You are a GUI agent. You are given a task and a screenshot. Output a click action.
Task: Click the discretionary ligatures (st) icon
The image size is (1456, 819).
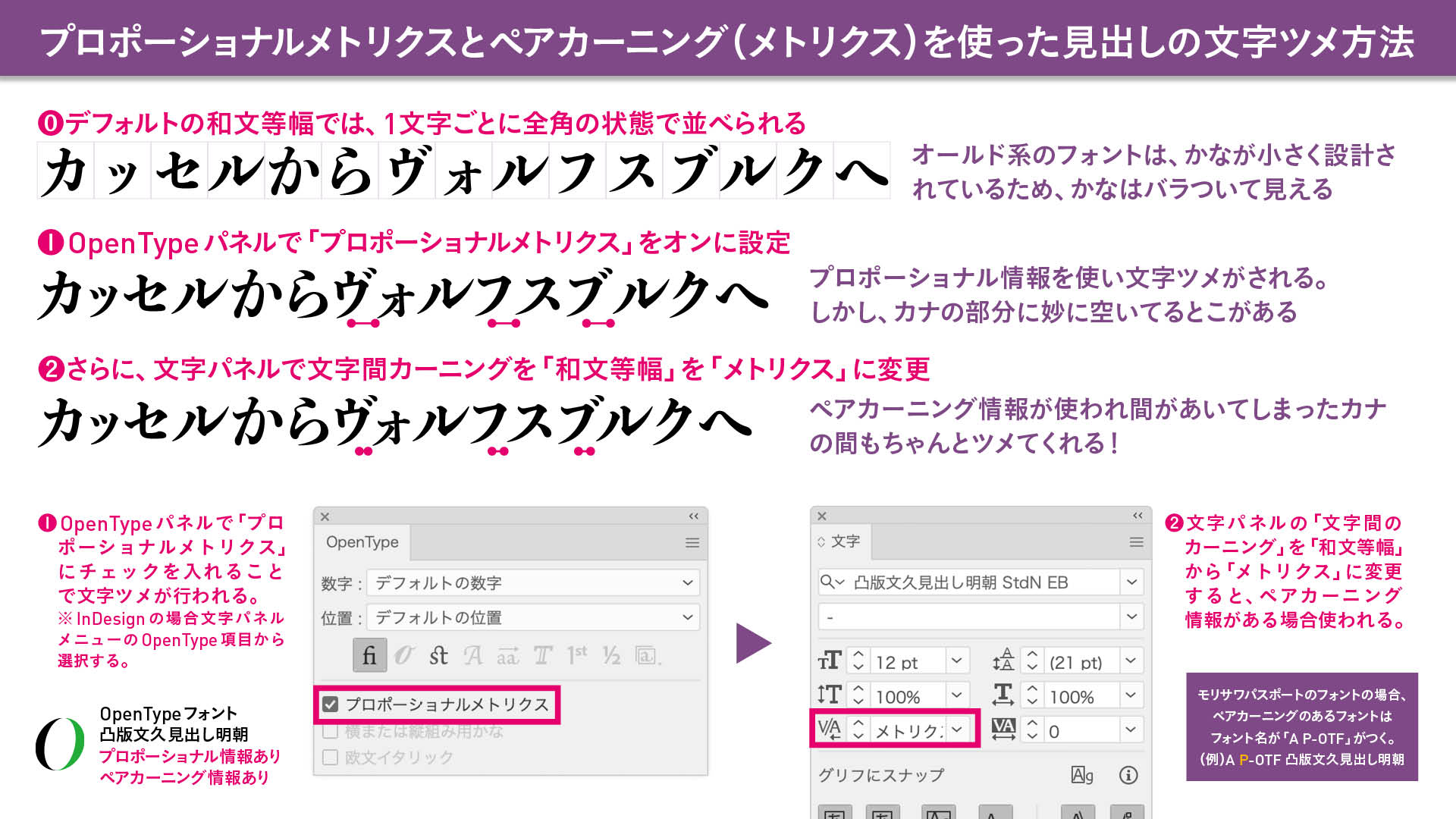click(438, 655)
